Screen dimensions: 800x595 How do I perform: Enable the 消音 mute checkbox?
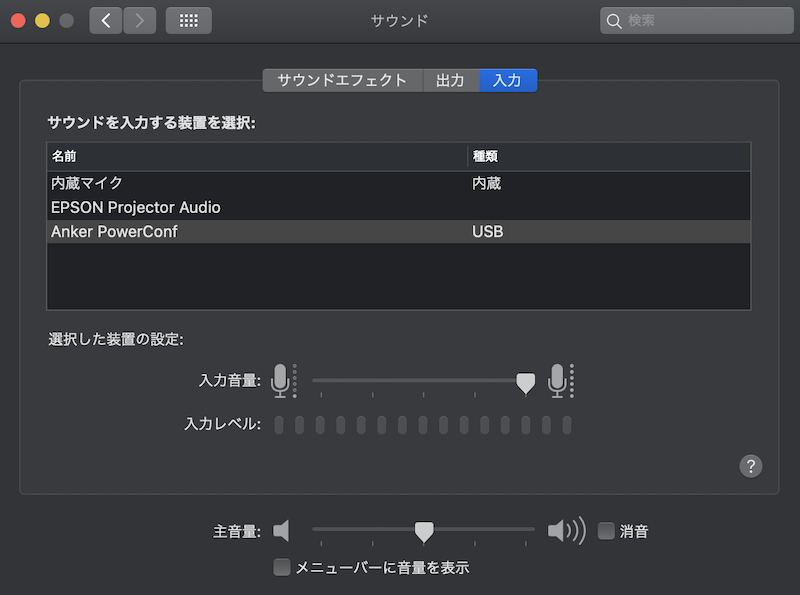606,531
